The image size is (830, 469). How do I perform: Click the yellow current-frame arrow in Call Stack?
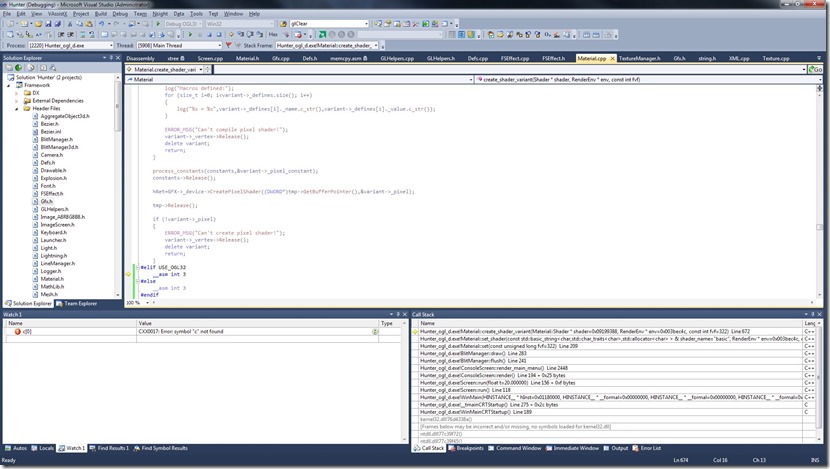pyautogui.click(x=415, y=331)
